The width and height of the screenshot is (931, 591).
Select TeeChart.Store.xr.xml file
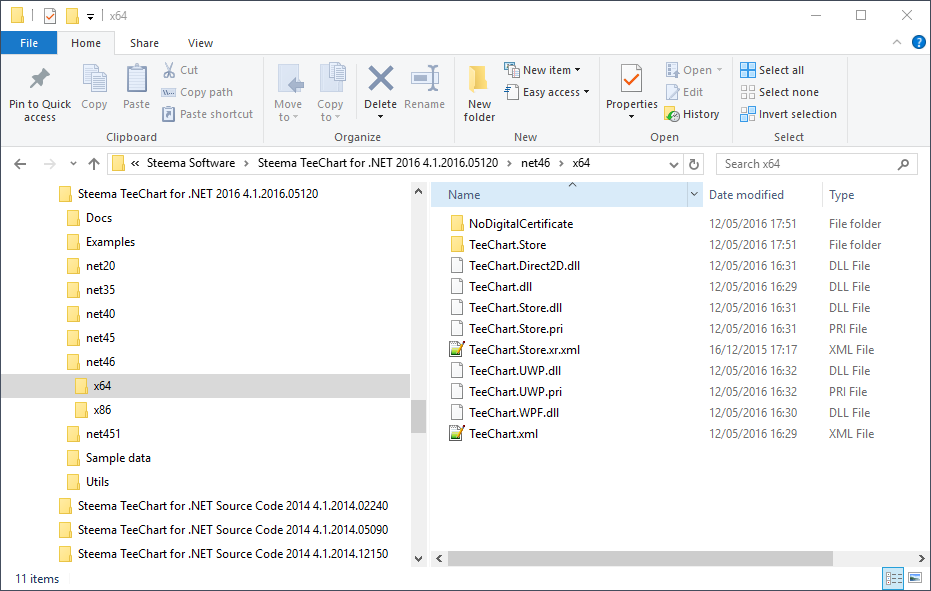tap(524, 350)
